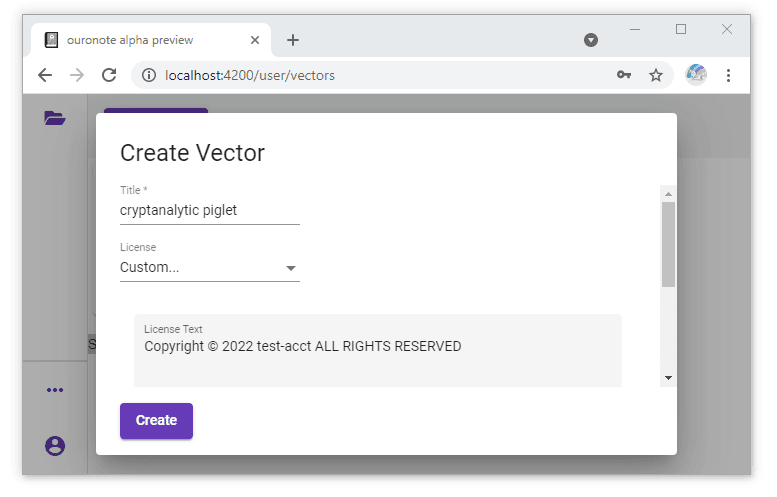This screenshot has width=777, height=497.
Task: Open the Chrome profile avatar
Action: coord(696,75)
